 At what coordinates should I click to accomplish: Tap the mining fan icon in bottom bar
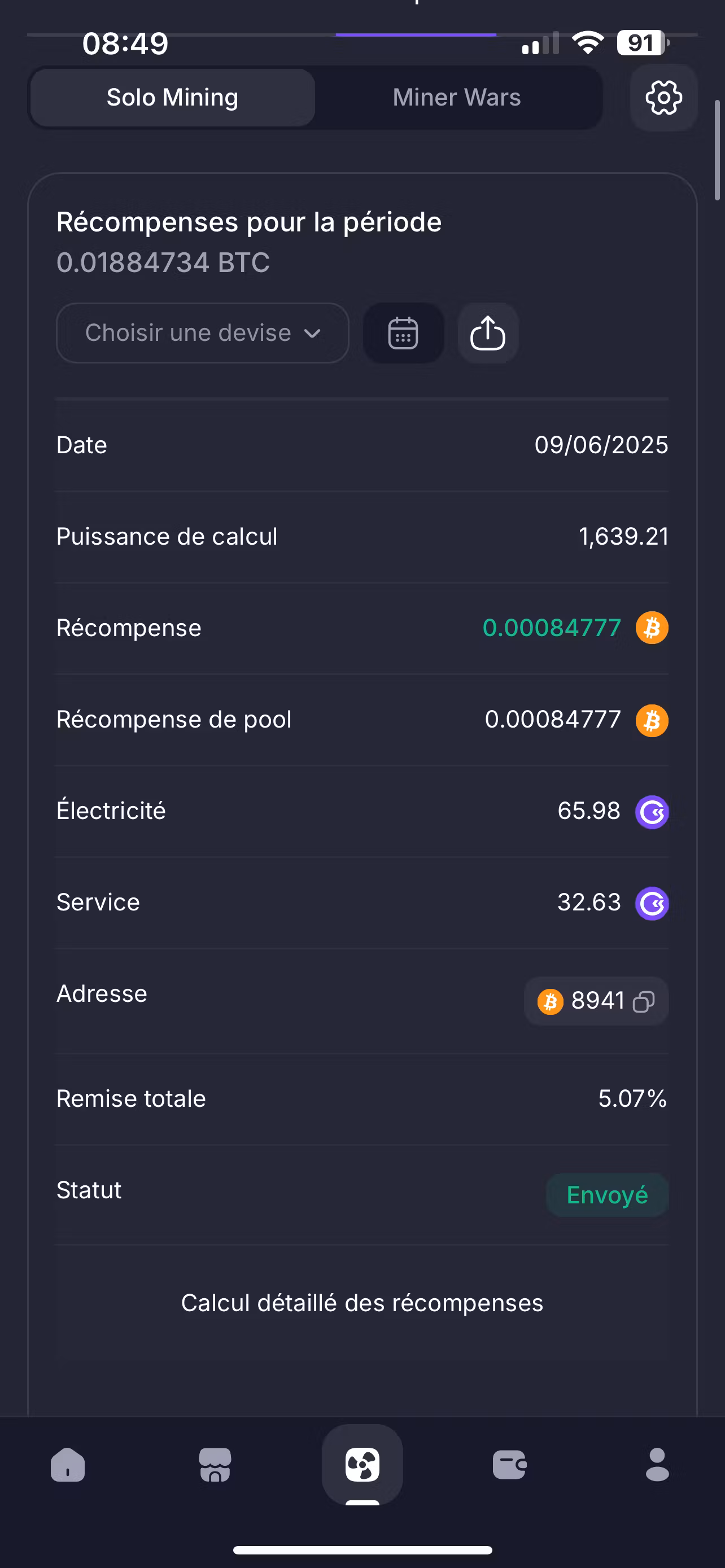(x=362, y=1465)
